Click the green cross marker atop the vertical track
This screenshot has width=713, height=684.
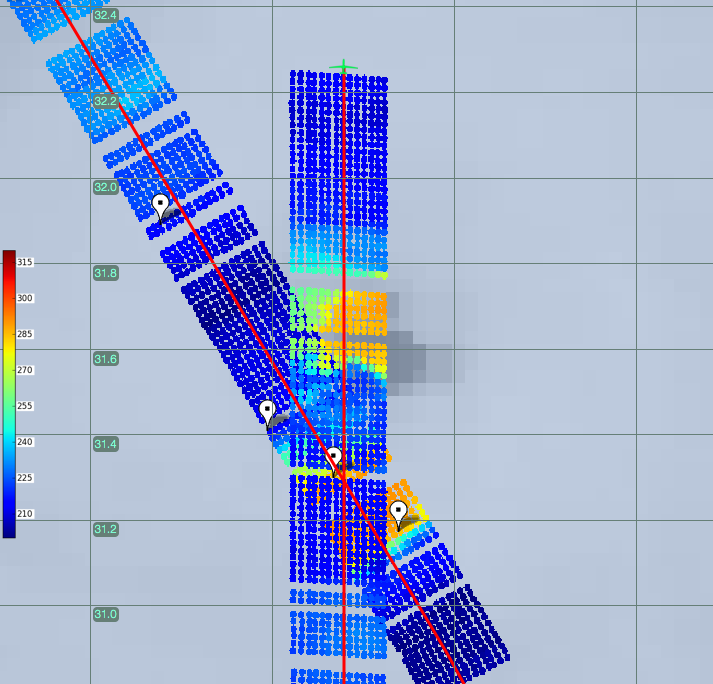coord(343,68)
